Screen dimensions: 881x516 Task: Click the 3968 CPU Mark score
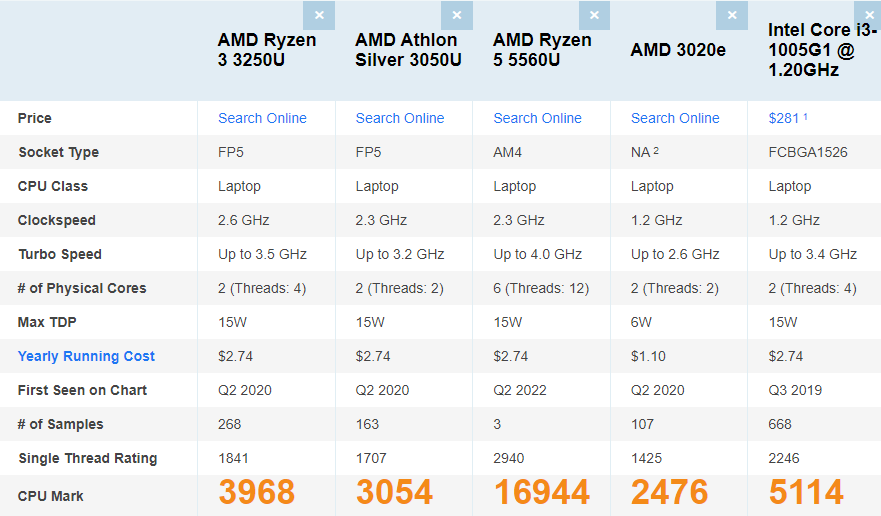click(x=257, y=493)
